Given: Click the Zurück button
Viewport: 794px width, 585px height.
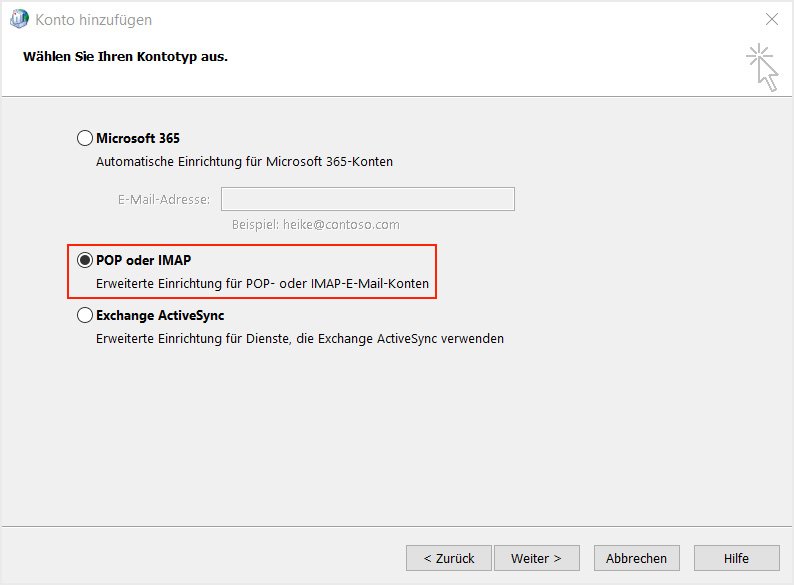Looking at the screenshot, I should tap(449, 558).
